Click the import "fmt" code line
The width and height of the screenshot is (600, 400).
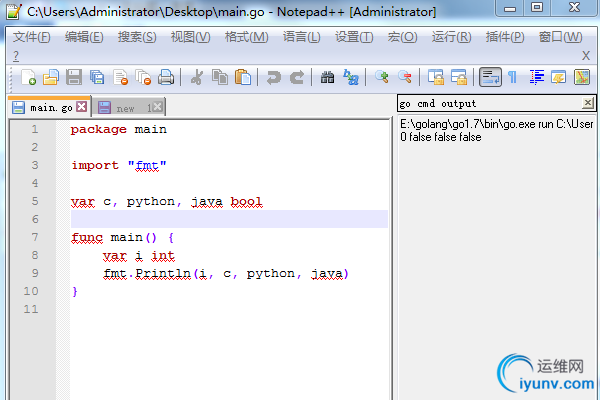(119, 165)
